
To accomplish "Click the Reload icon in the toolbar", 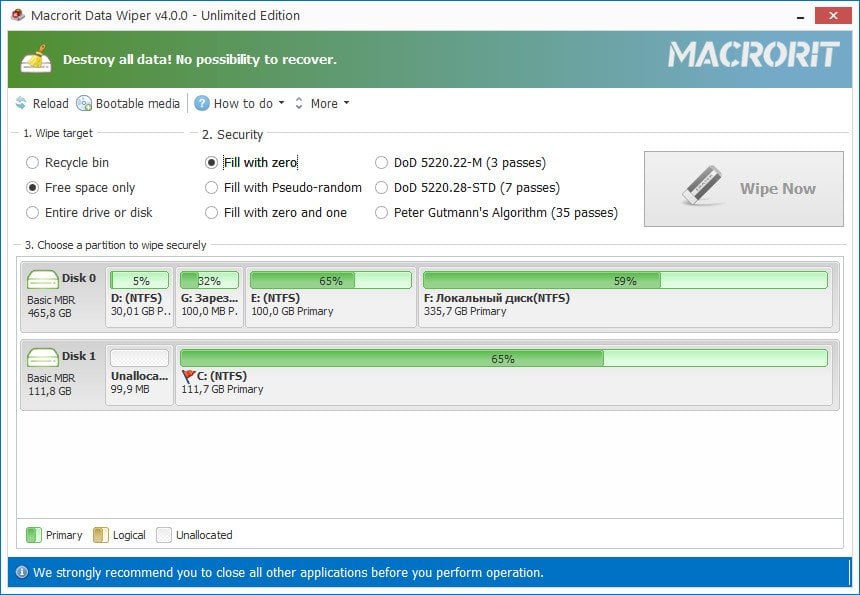I will 20,103.
